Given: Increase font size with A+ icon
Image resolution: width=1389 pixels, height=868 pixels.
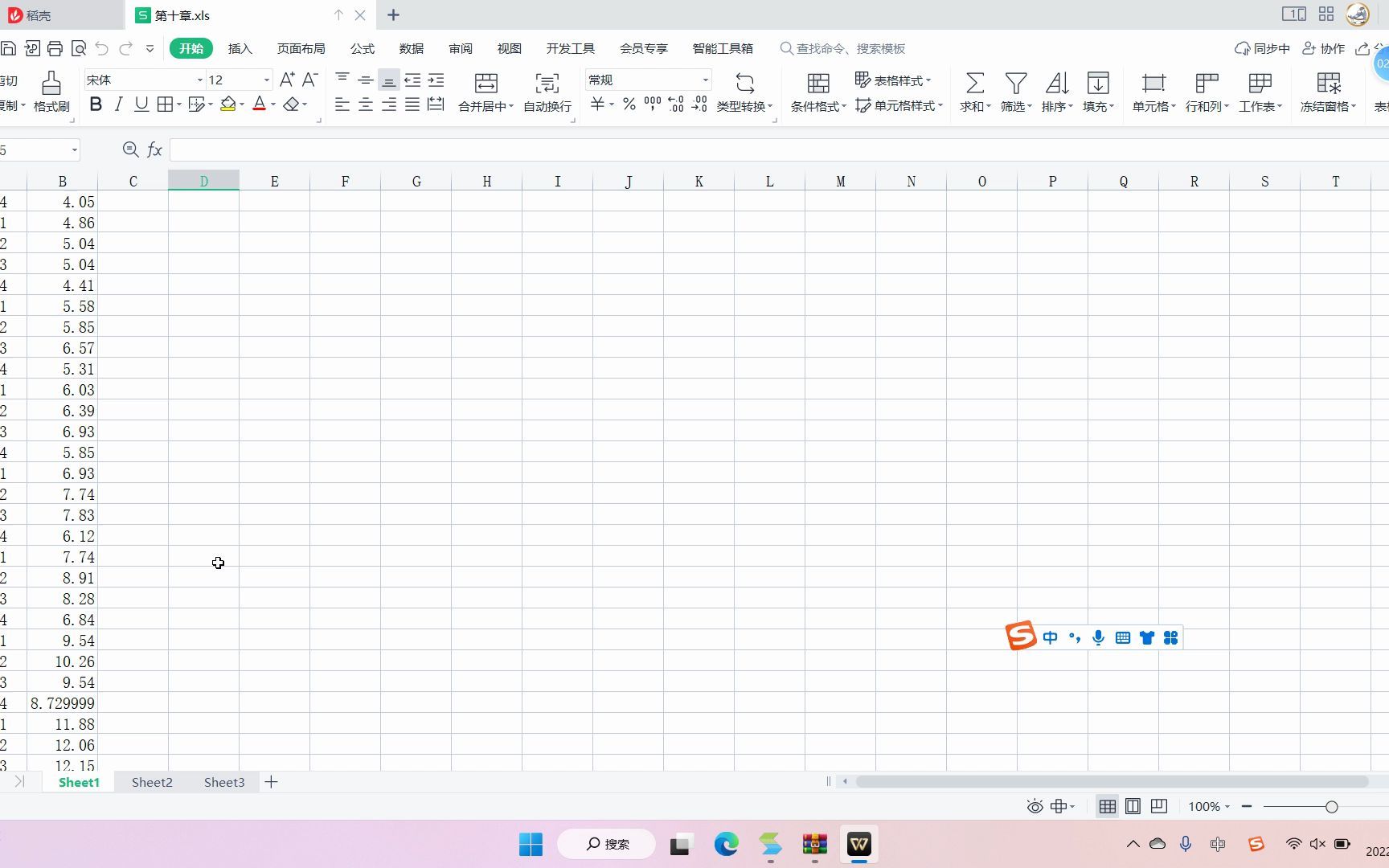Looking at the screenshot, I should (x=287, y=80).
